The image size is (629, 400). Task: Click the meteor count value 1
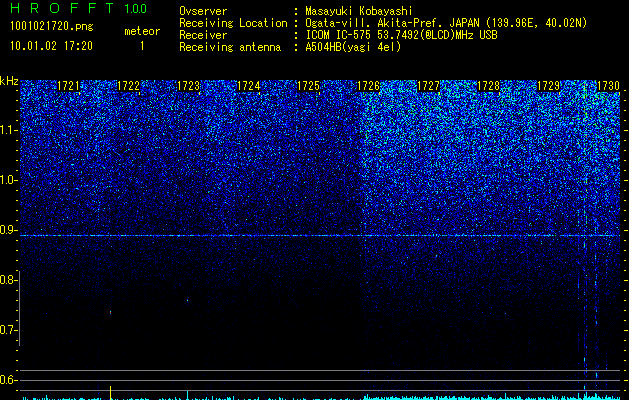click(142, 46)
